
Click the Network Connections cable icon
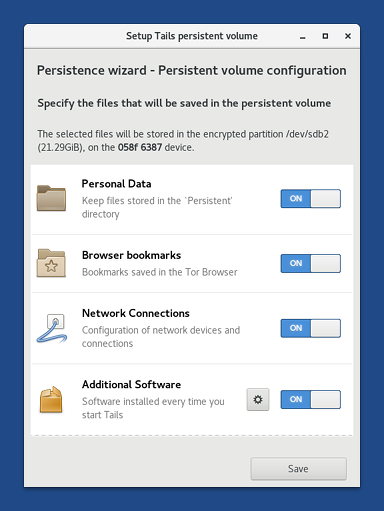pyautogui.click(x=52, y=328)
